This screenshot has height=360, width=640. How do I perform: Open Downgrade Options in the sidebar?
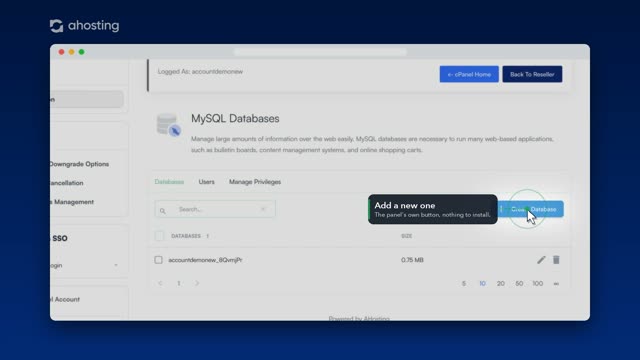tap(79, 164)
